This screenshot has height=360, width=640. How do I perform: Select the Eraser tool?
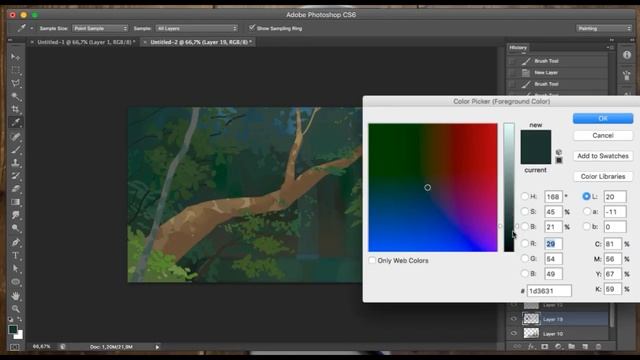tap(16, 189)
